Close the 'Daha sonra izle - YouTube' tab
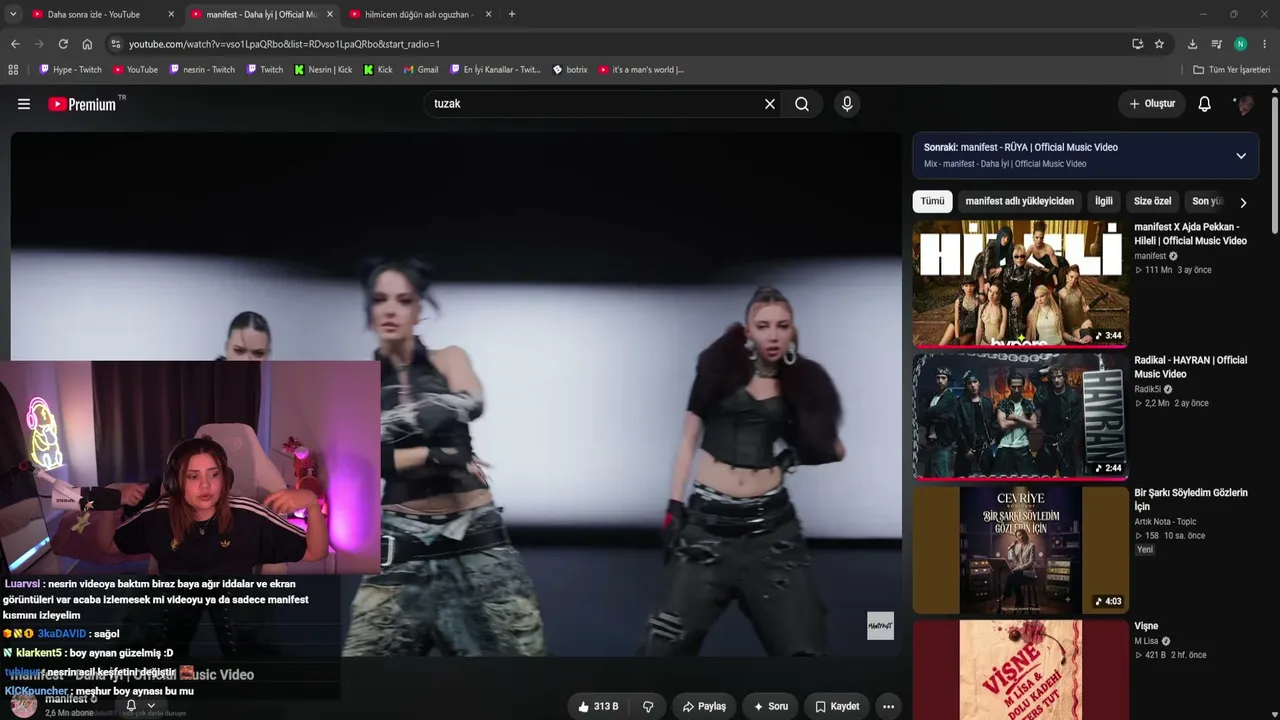1280x720 pixels. point(171,14)
